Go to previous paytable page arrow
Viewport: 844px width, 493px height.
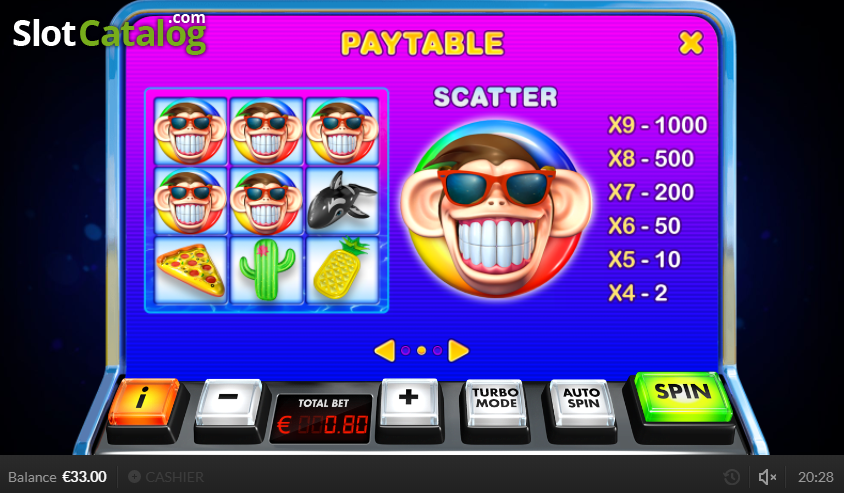pyautogui.click(x=384, y=351)
